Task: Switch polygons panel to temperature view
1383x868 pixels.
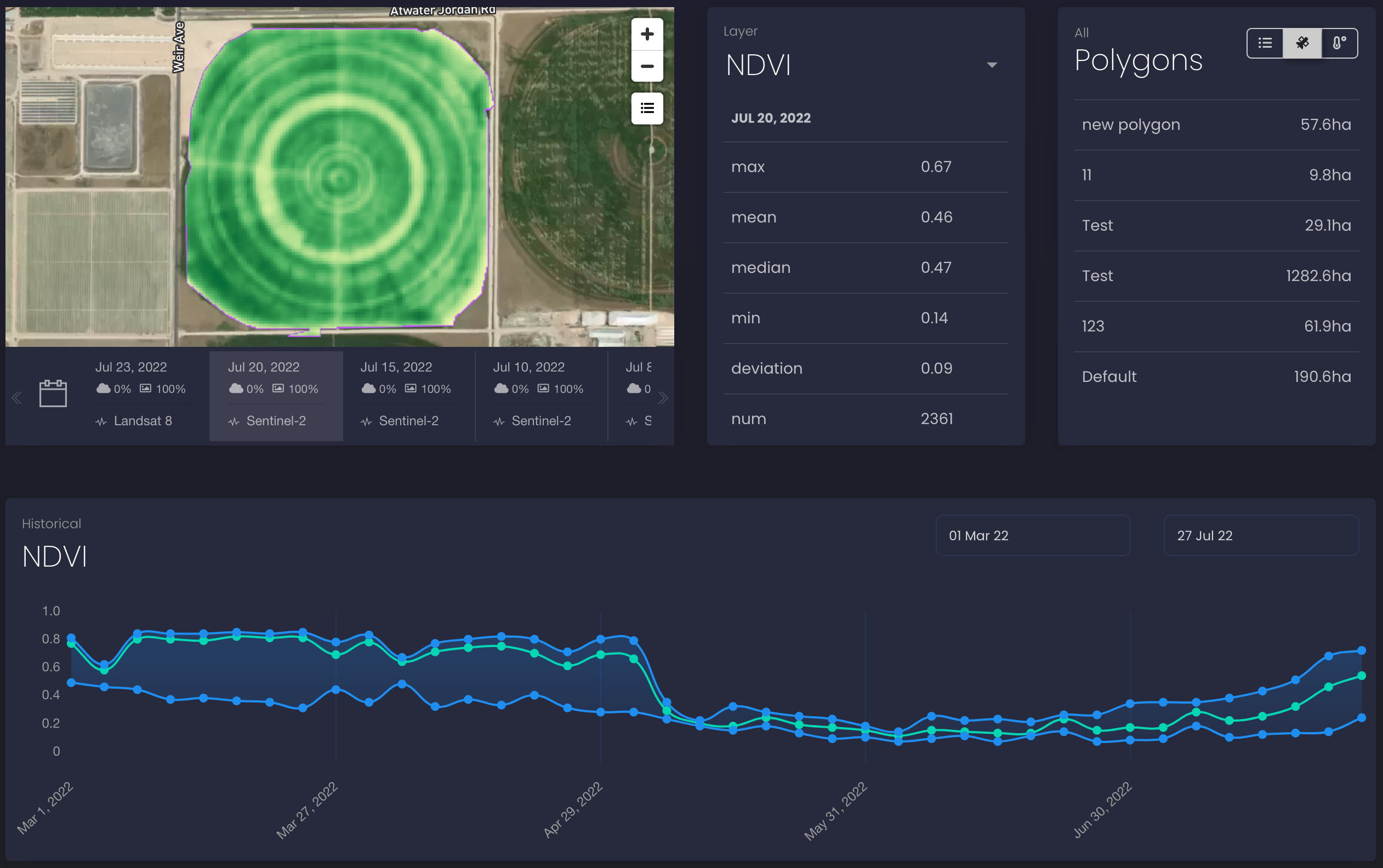Action: (1339, 43)
